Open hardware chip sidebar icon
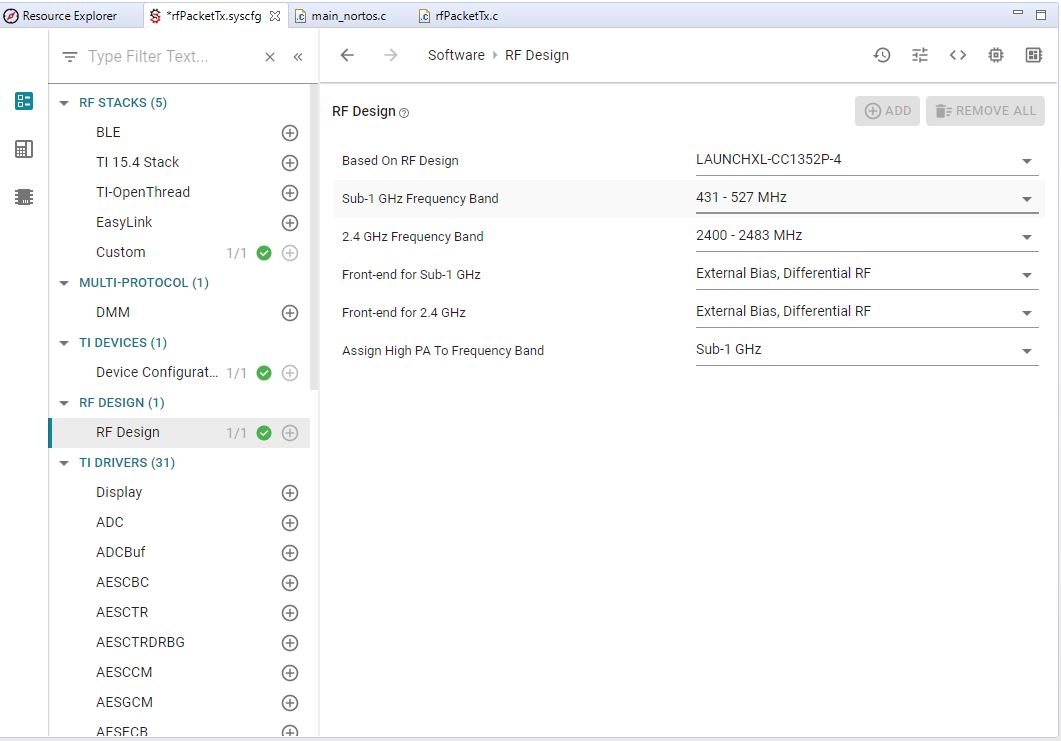Screen dimensions: 1061x741 tap(24, 197)
